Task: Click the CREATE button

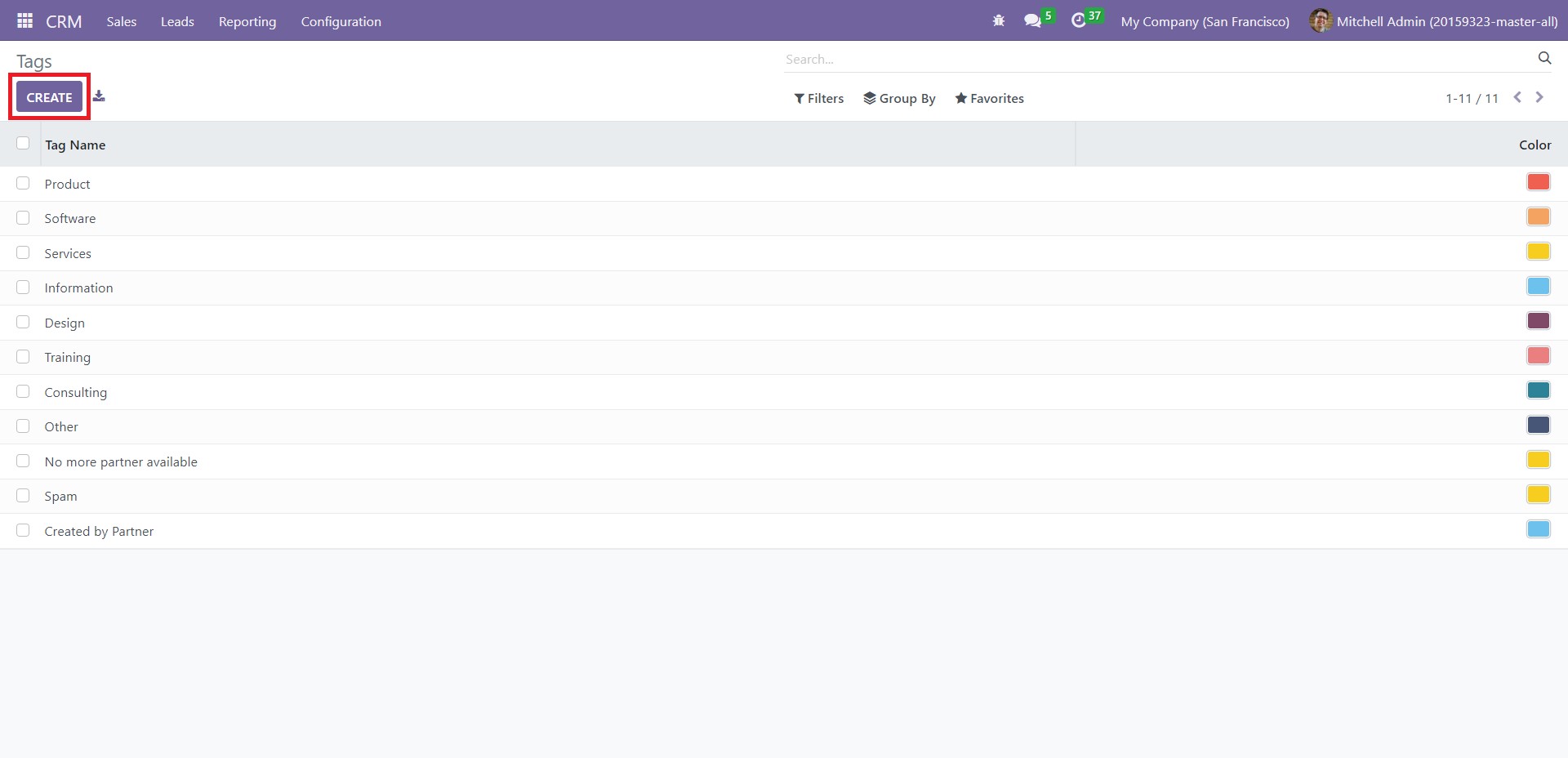Action: [x=49, y=97]
